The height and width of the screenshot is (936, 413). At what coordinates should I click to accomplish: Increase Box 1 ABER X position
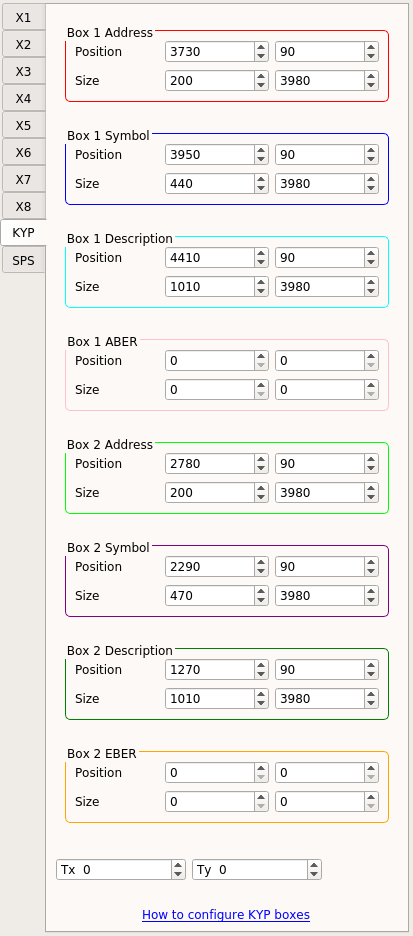(261, 356)
